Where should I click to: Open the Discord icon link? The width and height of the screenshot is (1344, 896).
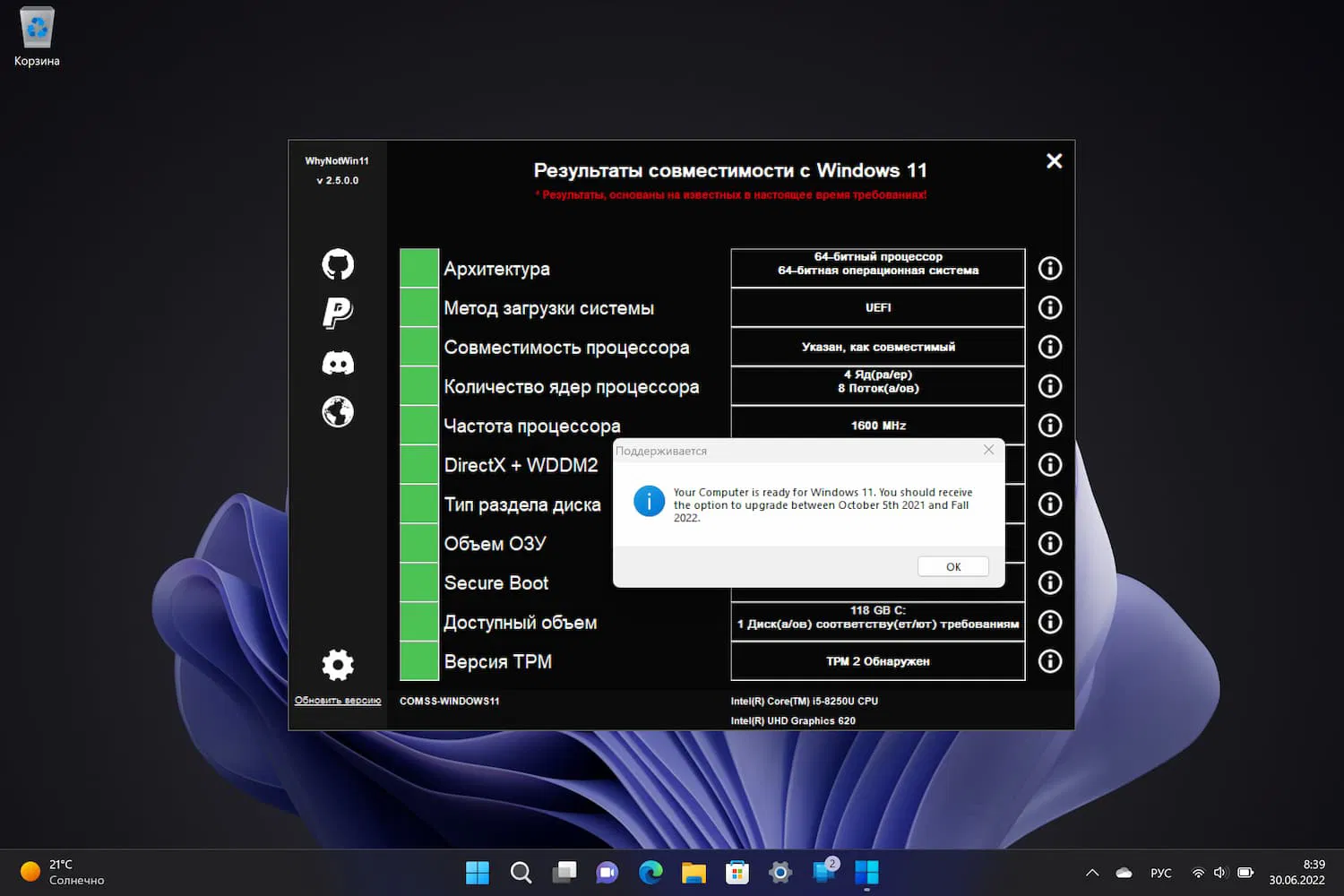pos(338,363)
